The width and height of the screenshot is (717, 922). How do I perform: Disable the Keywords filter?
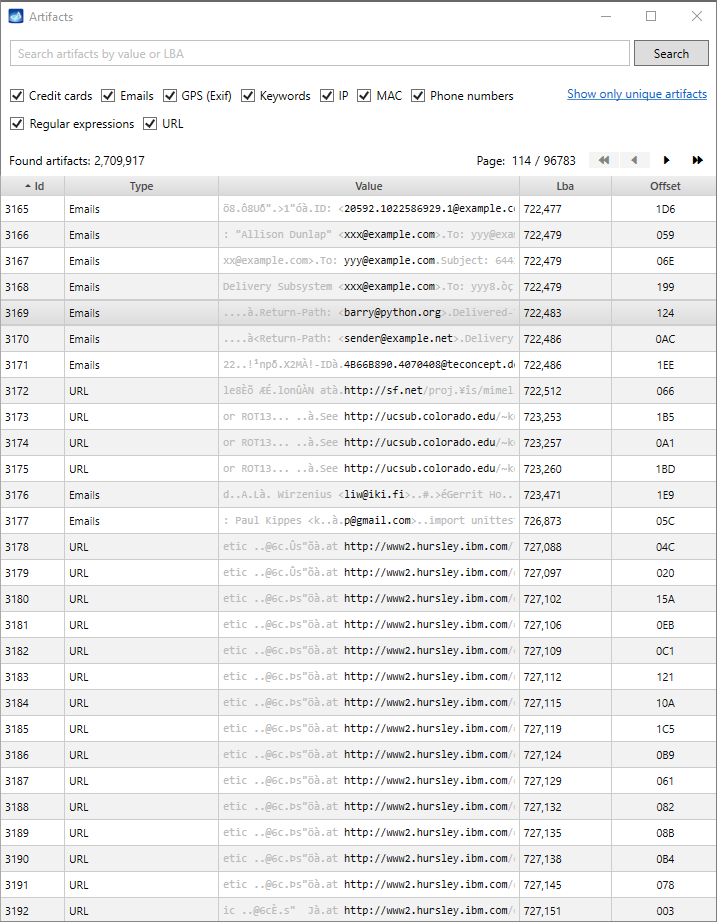[248, 95]
